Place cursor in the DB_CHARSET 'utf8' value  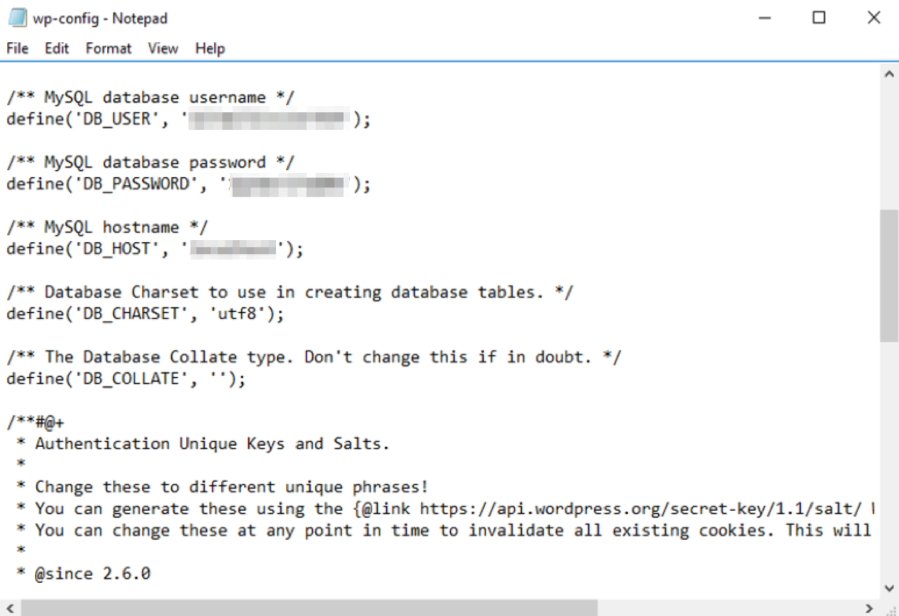[x=237, y=314]
